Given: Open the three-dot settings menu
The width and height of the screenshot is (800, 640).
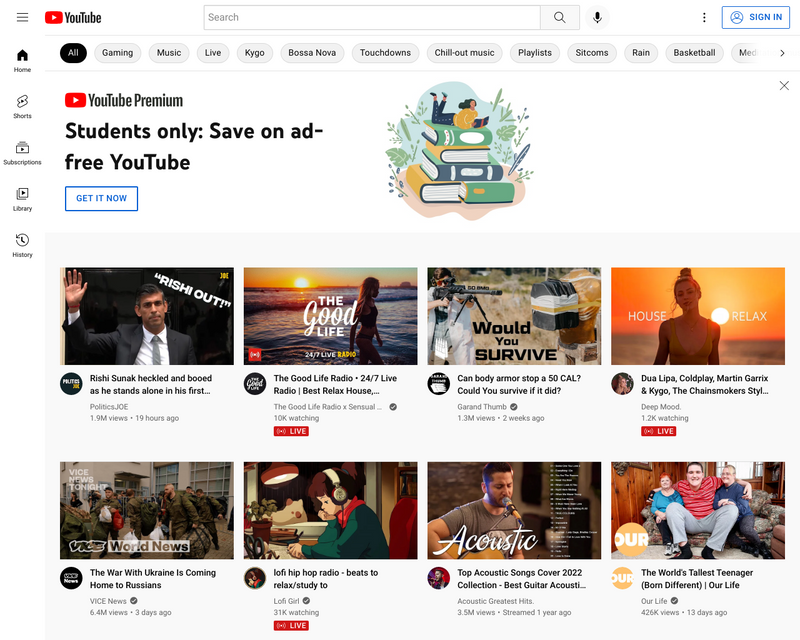Looking at the screenshot, I should point(704,17).
